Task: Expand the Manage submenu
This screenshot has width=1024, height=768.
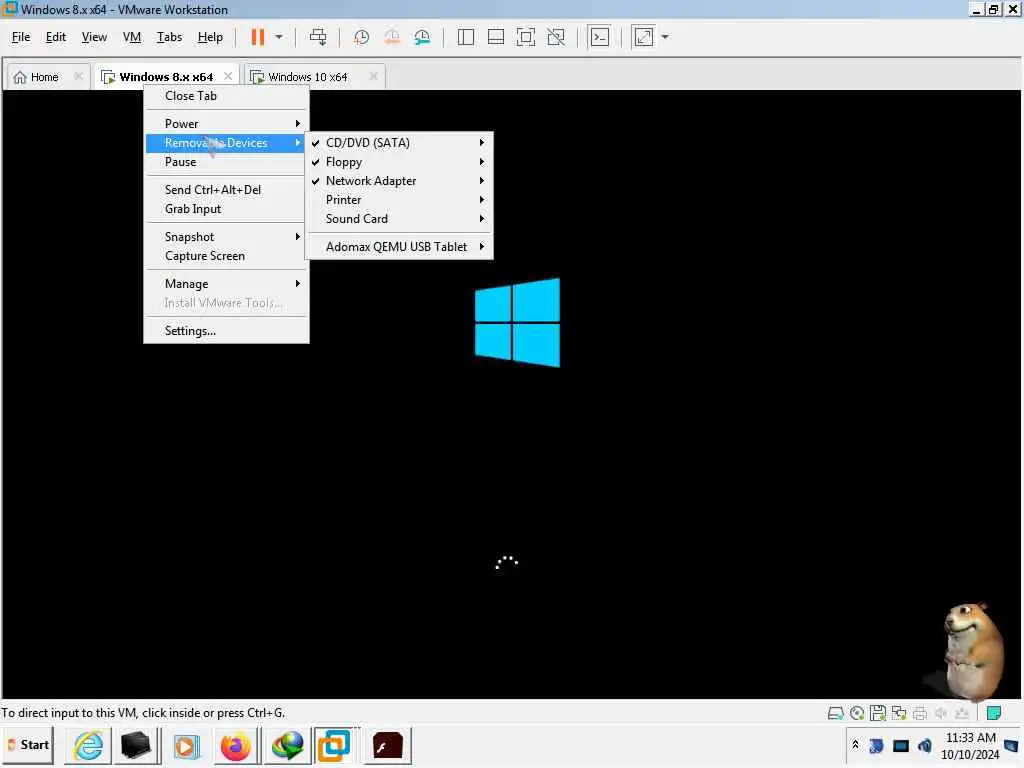Action: coord(226,283)
